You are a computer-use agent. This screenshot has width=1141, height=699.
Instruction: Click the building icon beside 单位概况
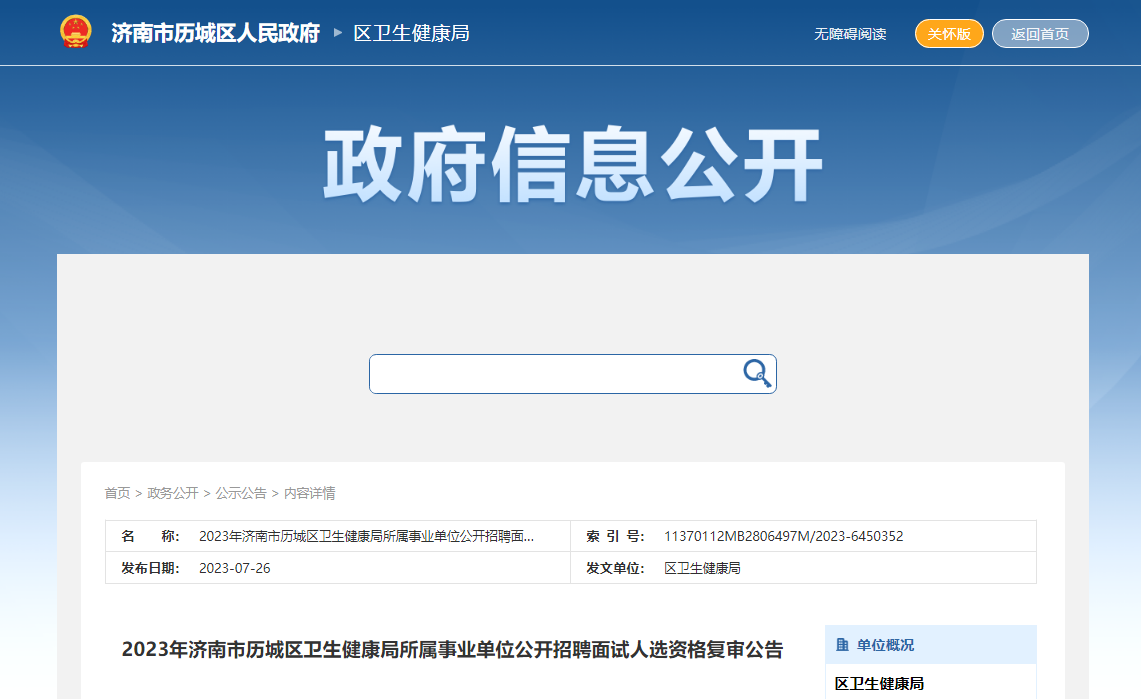click(x=843, y=644)
